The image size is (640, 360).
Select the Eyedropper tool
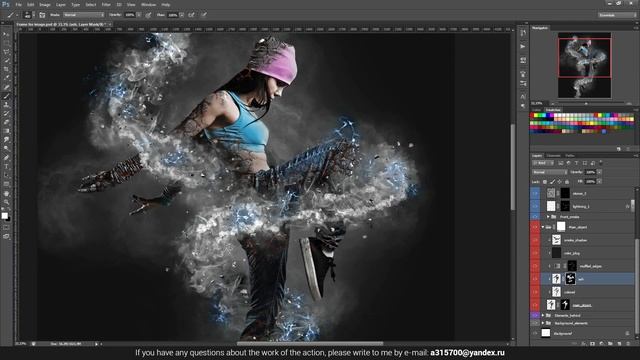[x=6, y=78]
